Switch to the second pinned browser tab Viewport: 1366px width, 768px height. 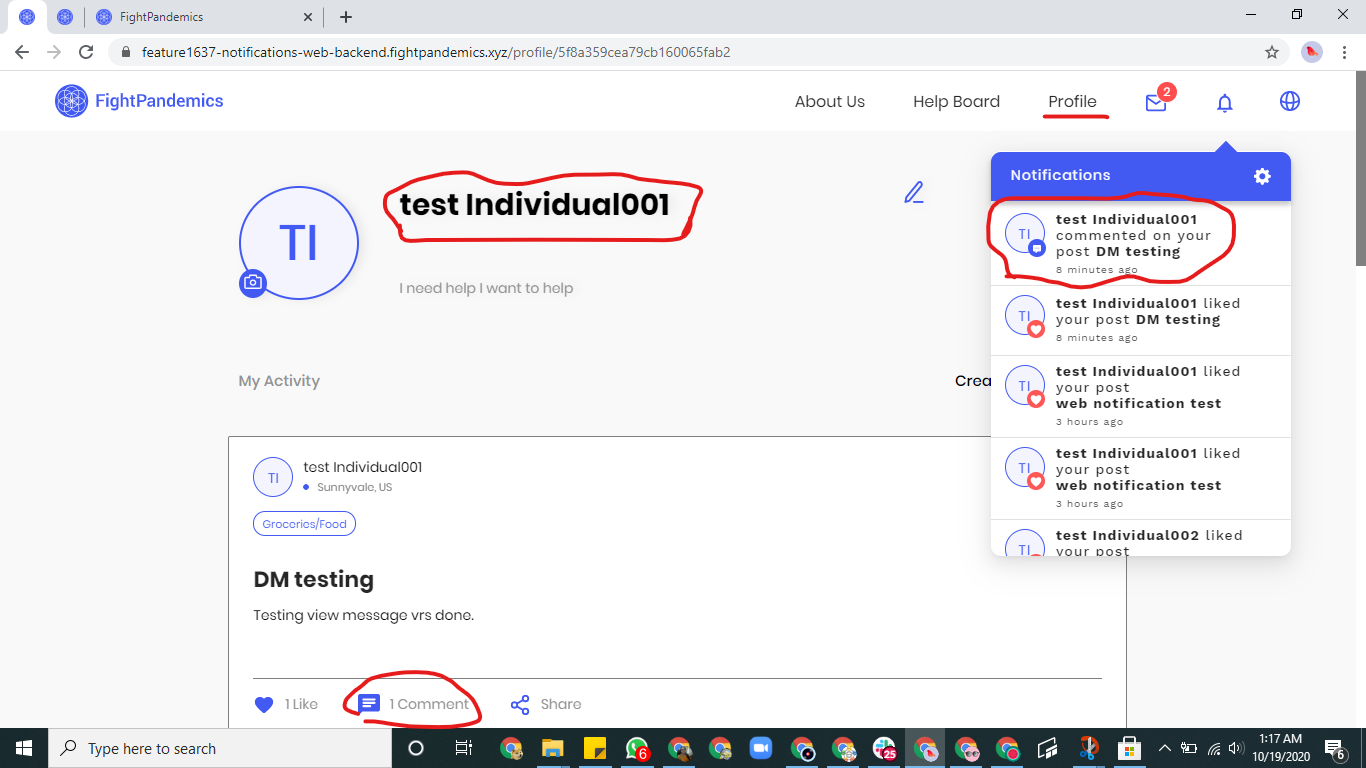(x=65, y=17)
